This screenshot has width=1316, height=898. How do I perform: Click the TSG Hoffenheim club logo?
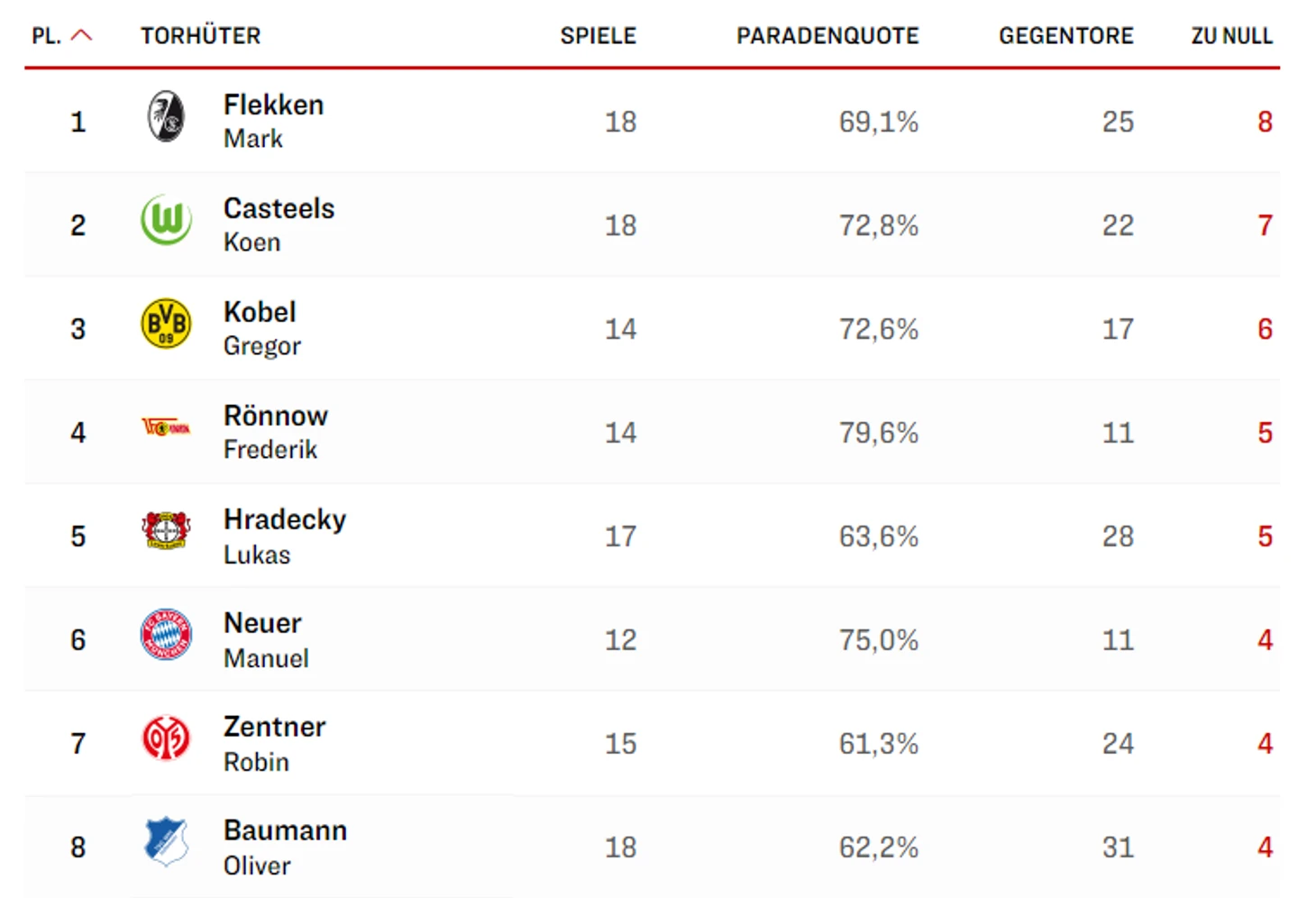click(x=166, y=841)
